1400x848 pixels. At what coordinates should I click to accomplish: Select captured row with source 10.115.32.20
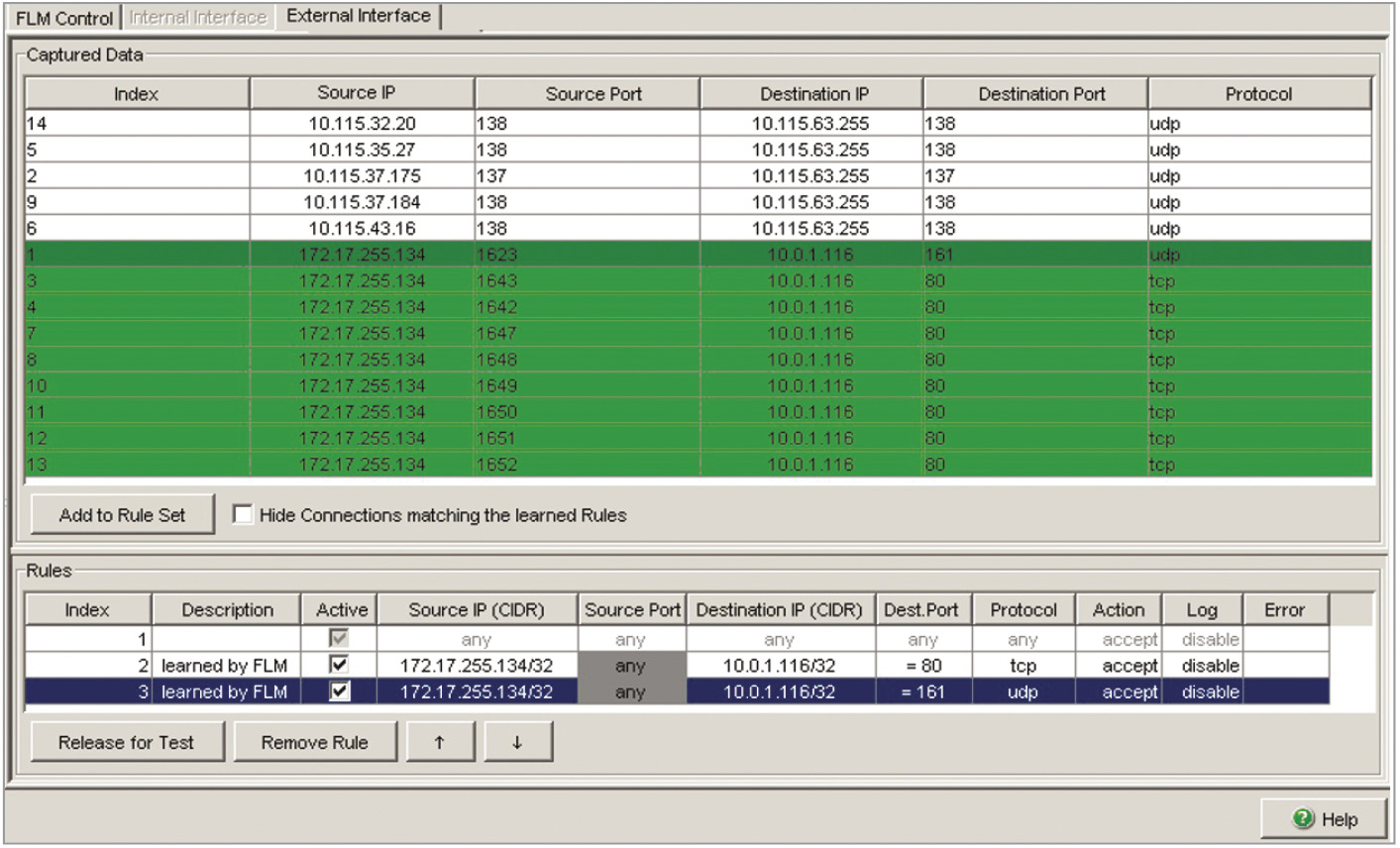click(x=362, y=124)
